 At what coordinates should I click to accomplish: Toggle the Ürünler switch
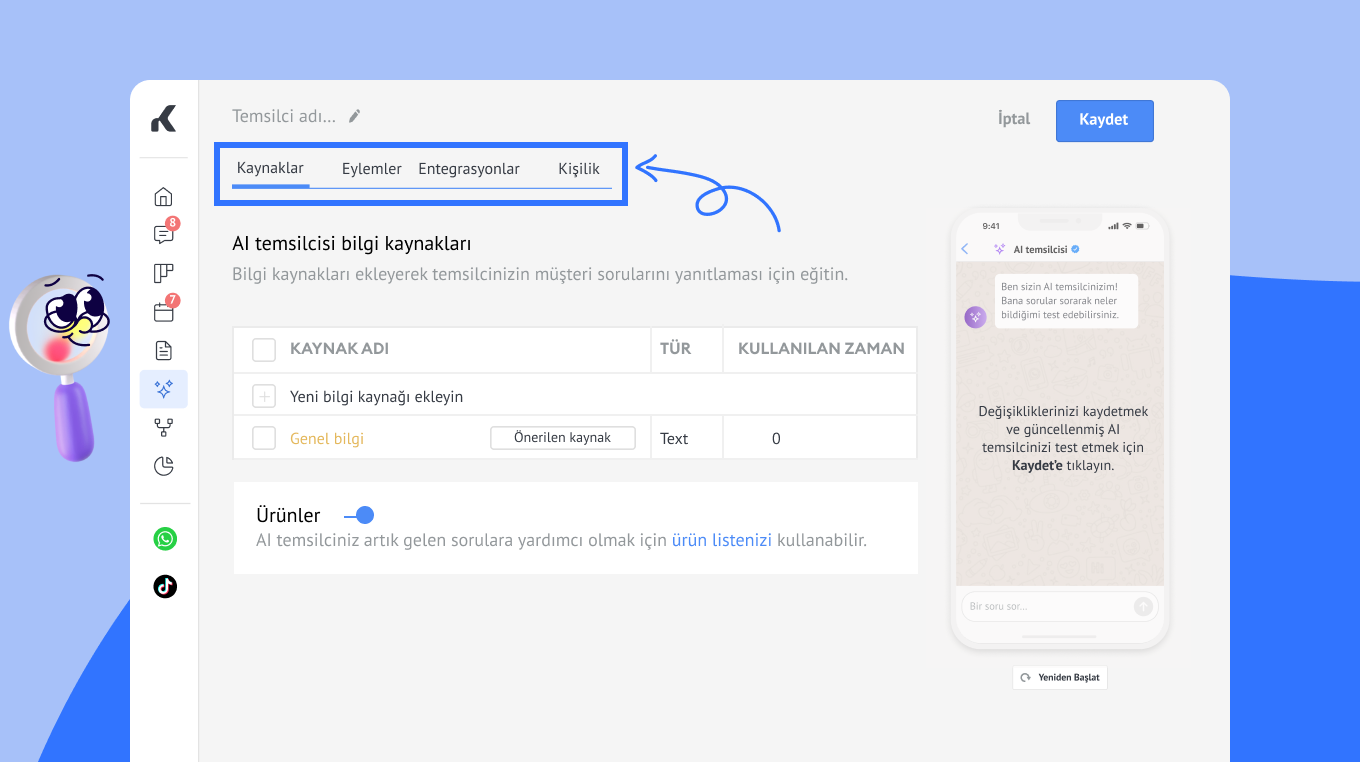click(359, 515)
